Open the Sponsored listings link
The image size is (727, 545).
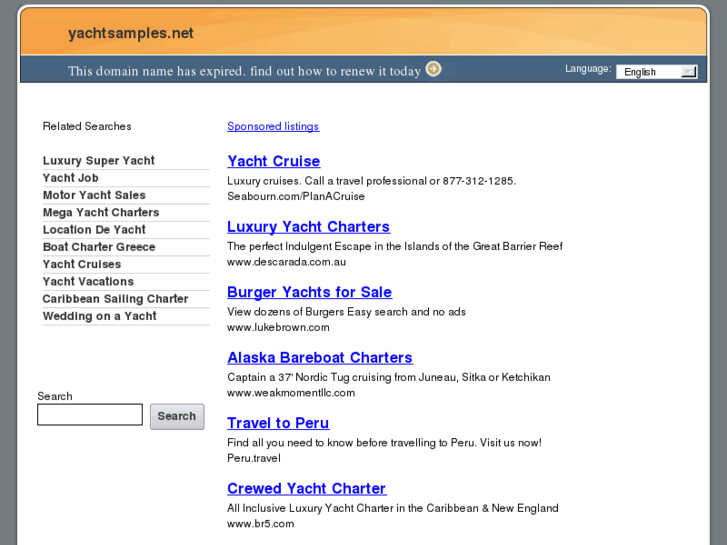coord(273,126)
